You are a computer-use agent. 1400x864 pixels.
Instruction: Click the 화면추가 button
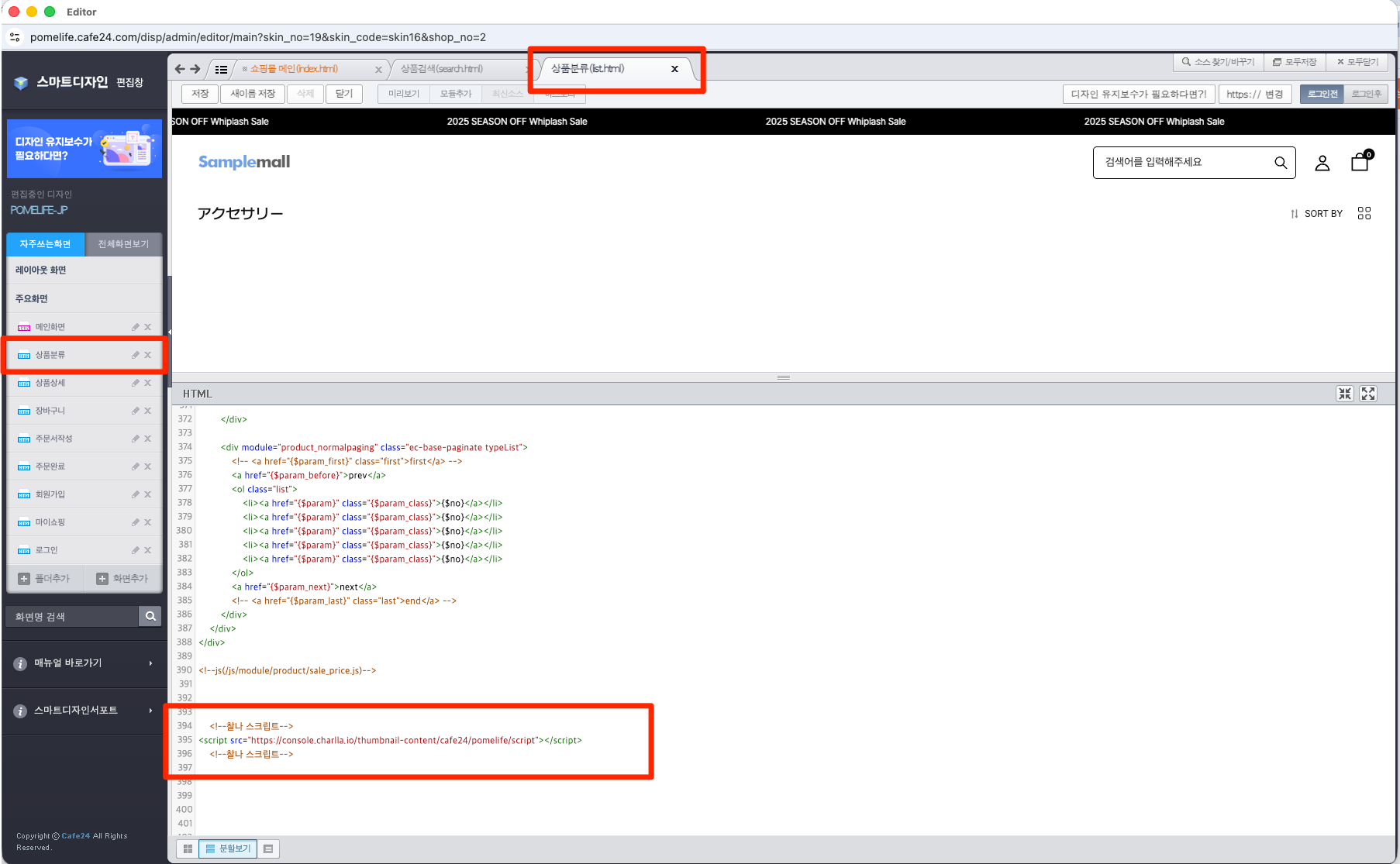point(122,579)
